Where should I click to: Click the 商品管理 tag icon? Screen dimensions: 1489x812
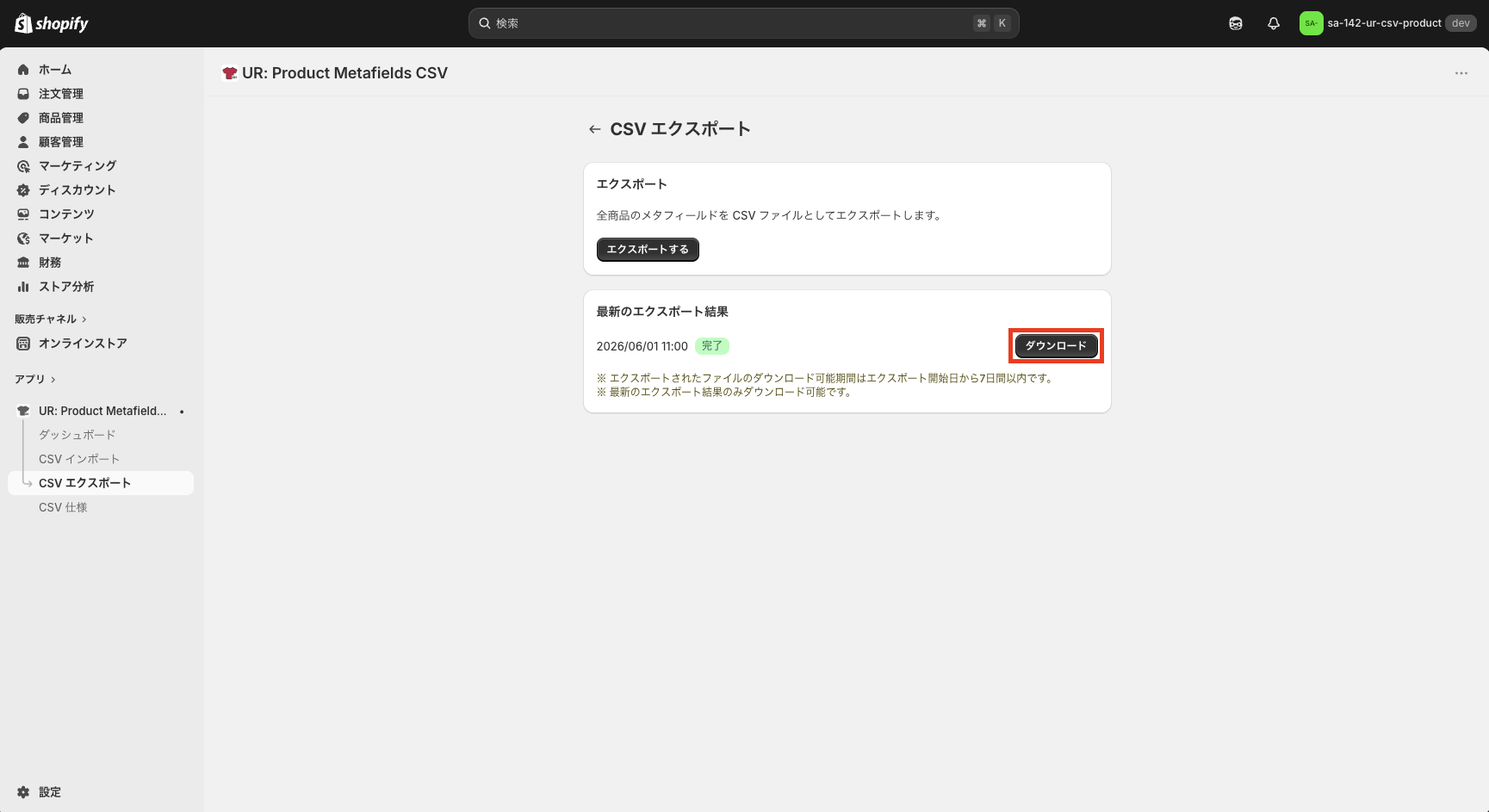point(23,118)
